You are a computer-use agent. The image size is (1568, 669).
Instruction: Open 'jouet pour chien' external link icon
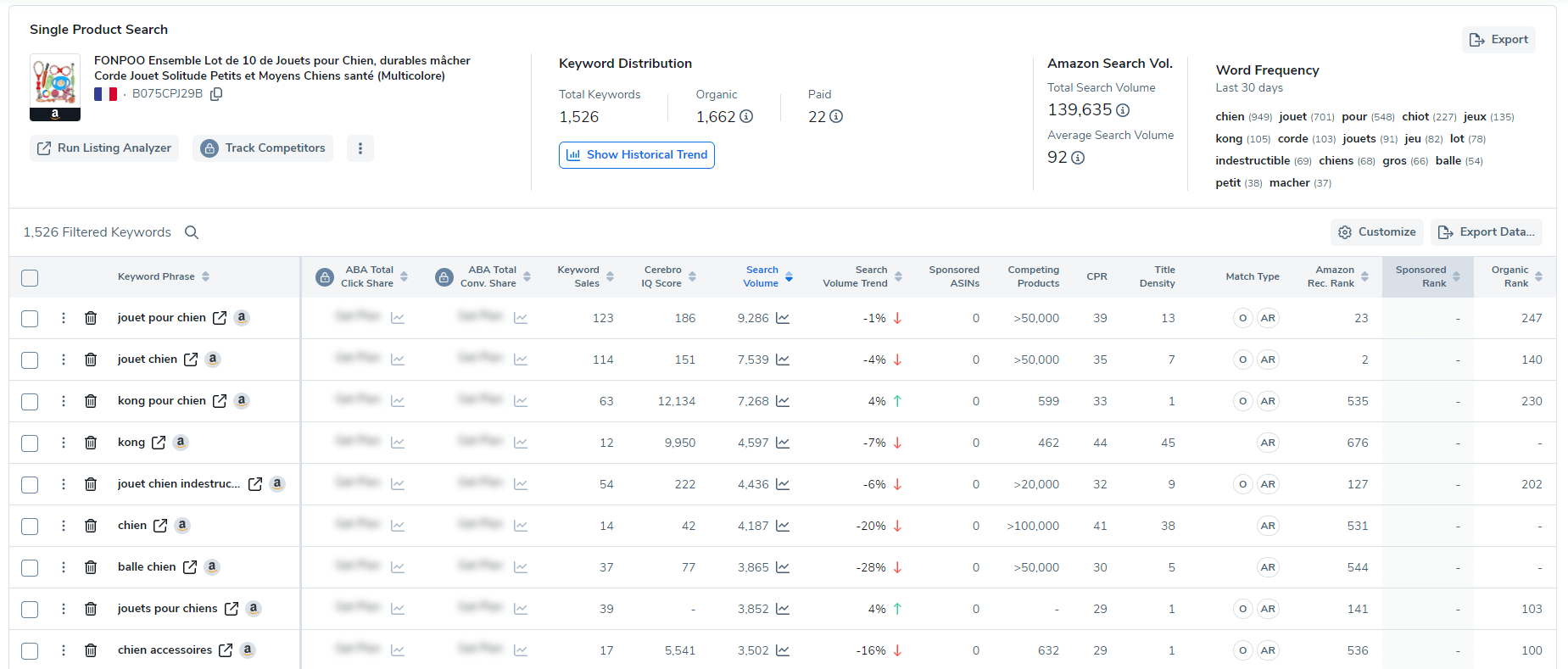pos(220,318)
